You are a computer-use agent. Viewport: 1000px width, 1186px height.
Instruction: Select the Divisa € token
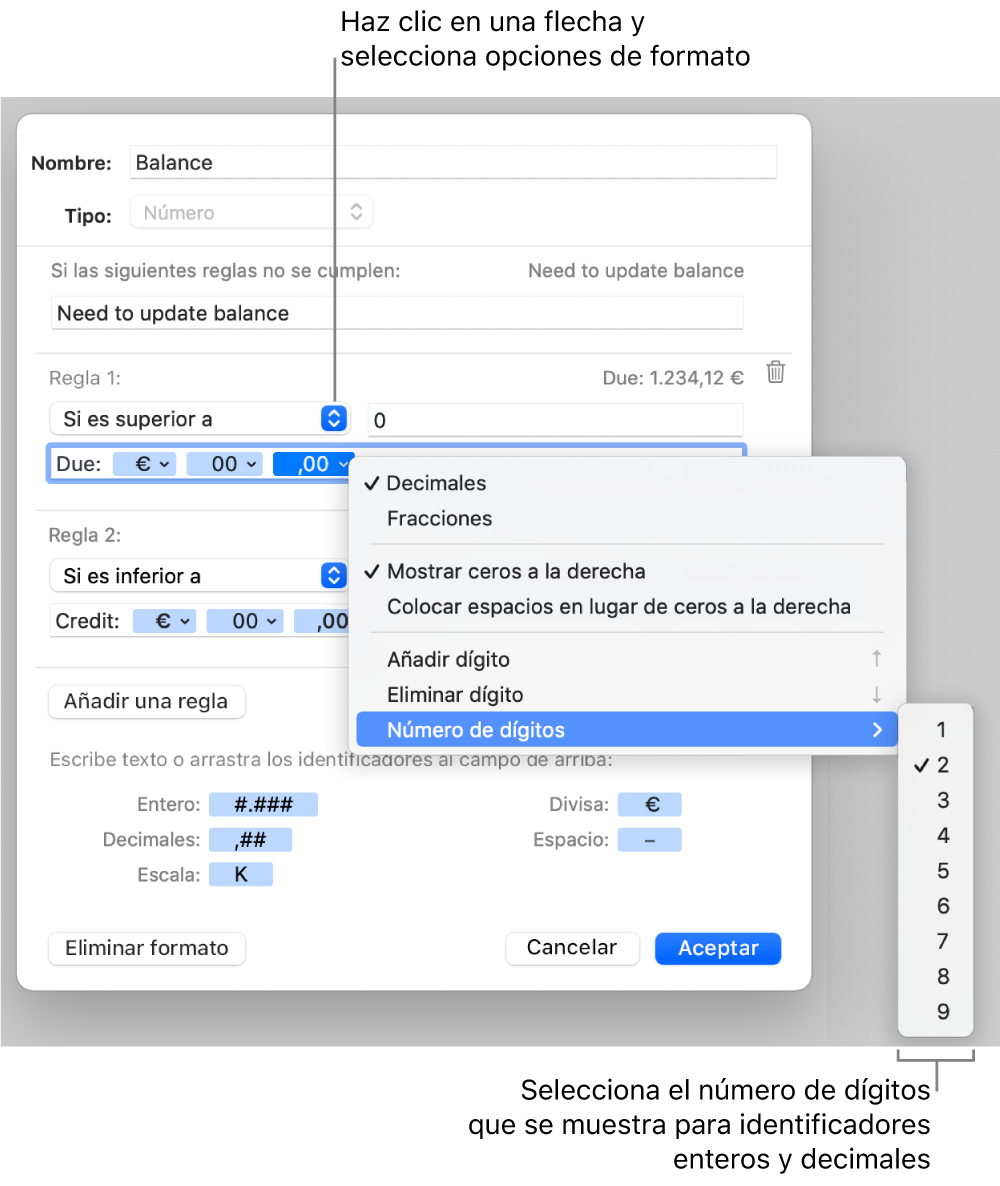(x=650, y=804)
